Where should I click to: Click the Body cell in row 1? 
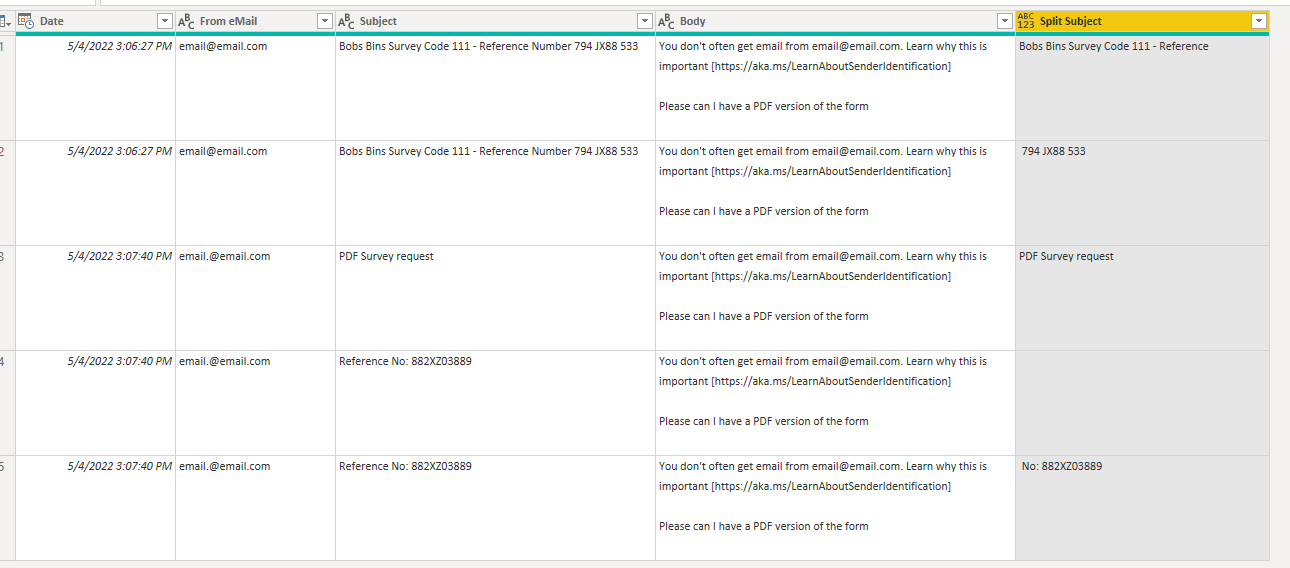click(835, 88)
